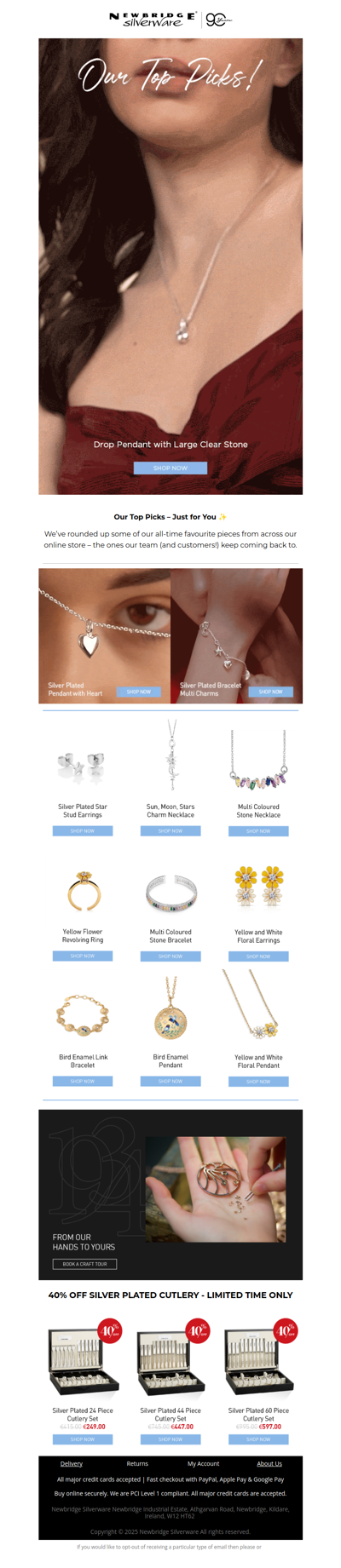Shop the Silver Plated Bracelet Multi Charms
Viewport: 341px width, 1568px height.
point(271,692)
